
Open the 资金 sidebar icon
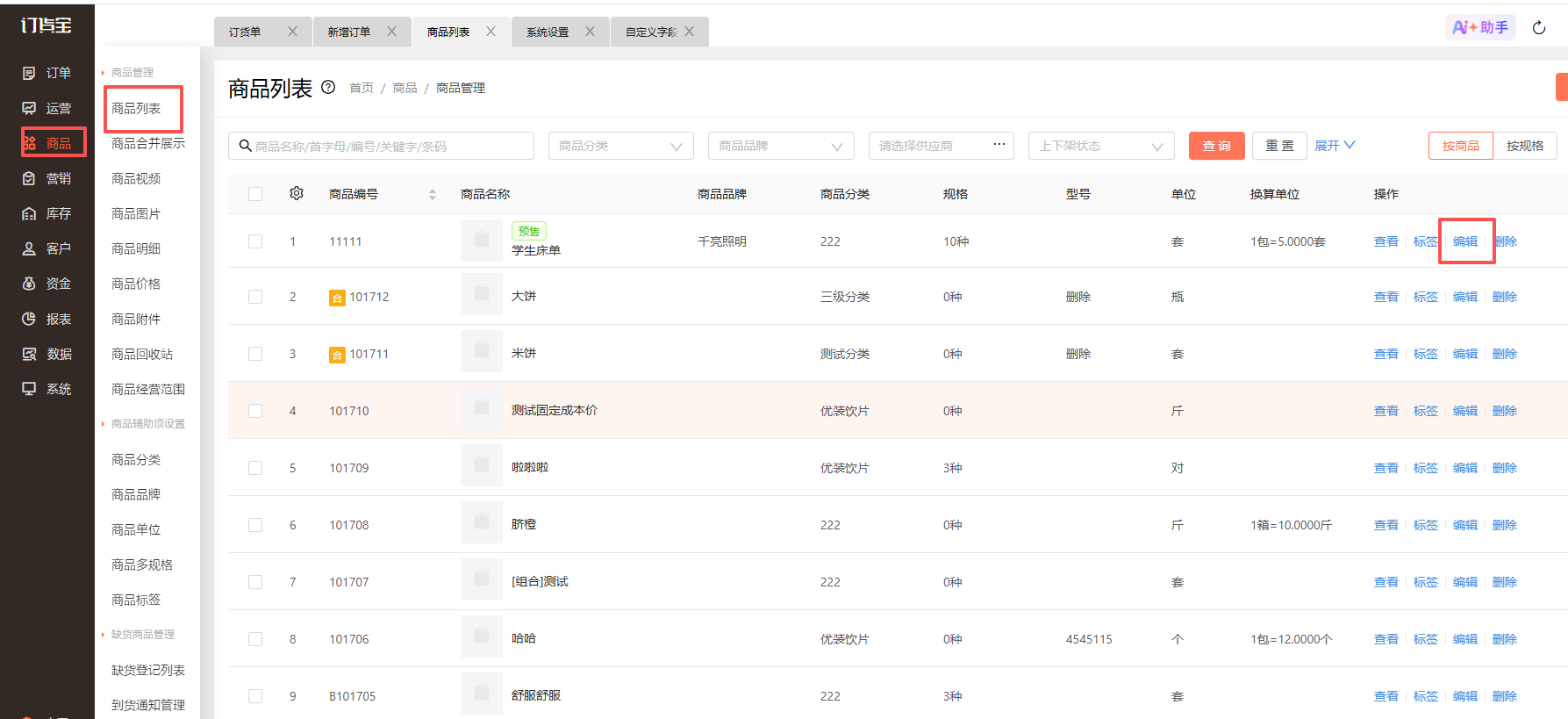[29, 284]
